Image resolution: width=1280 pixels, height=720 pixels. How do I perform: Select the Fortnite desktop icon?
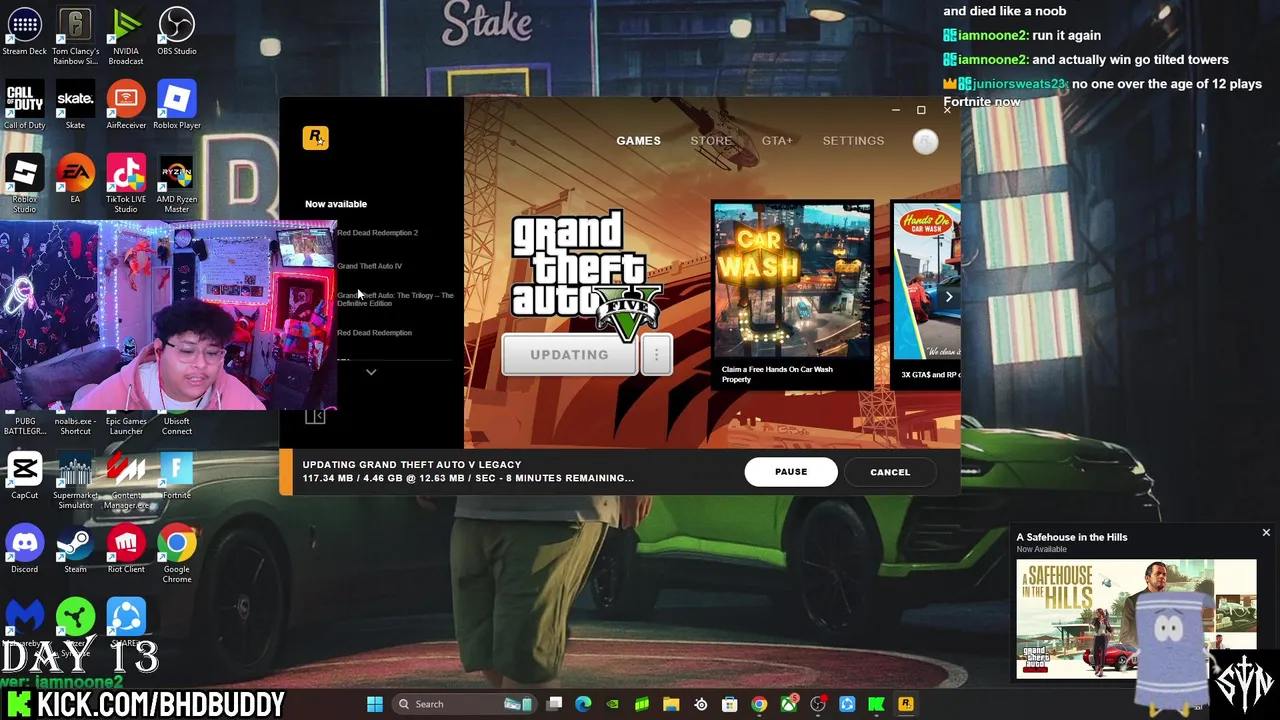click(x=177, y=476)
